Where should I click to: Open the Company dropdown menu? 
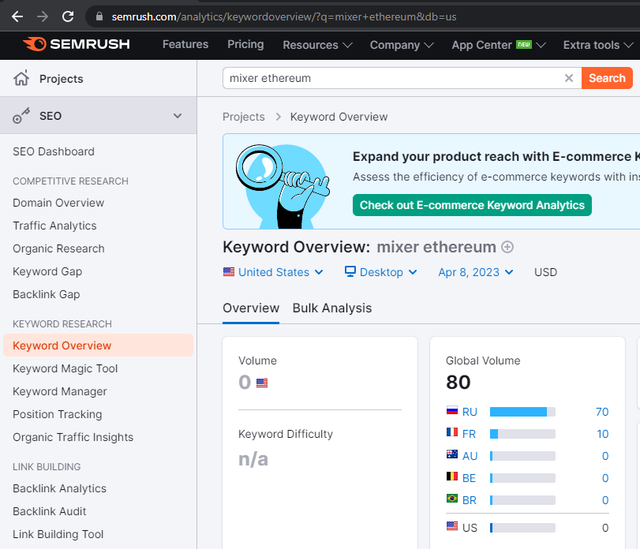click(402, 45)
